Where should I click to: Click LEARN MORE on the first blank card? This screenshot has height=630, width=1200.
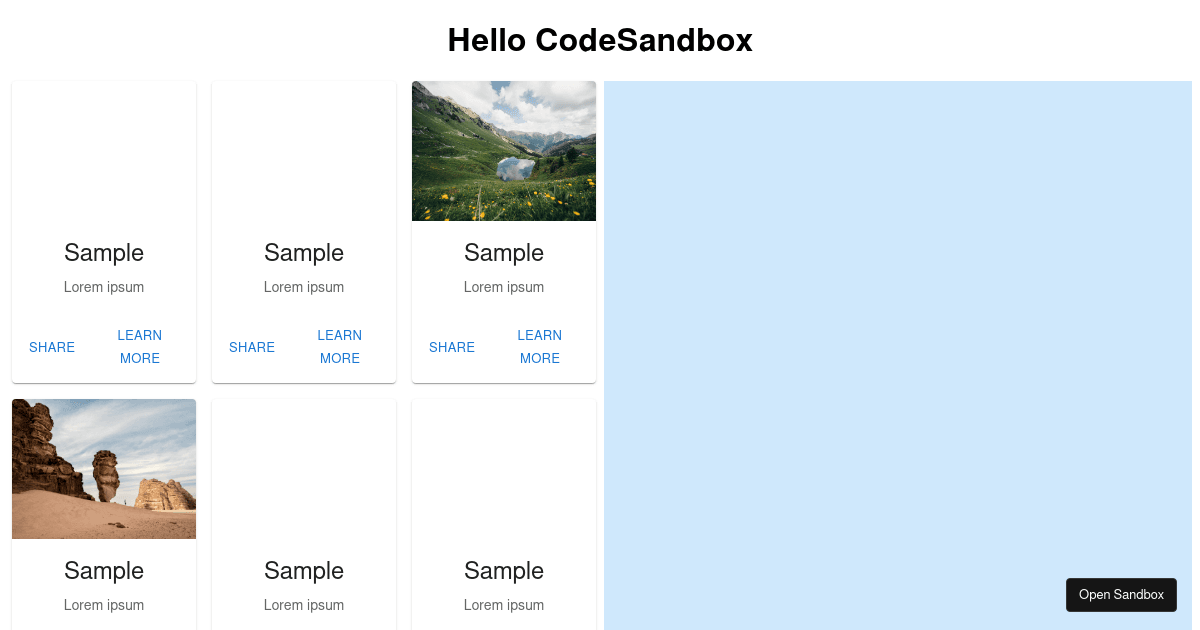pyautogui.click(x=140, y=347)
